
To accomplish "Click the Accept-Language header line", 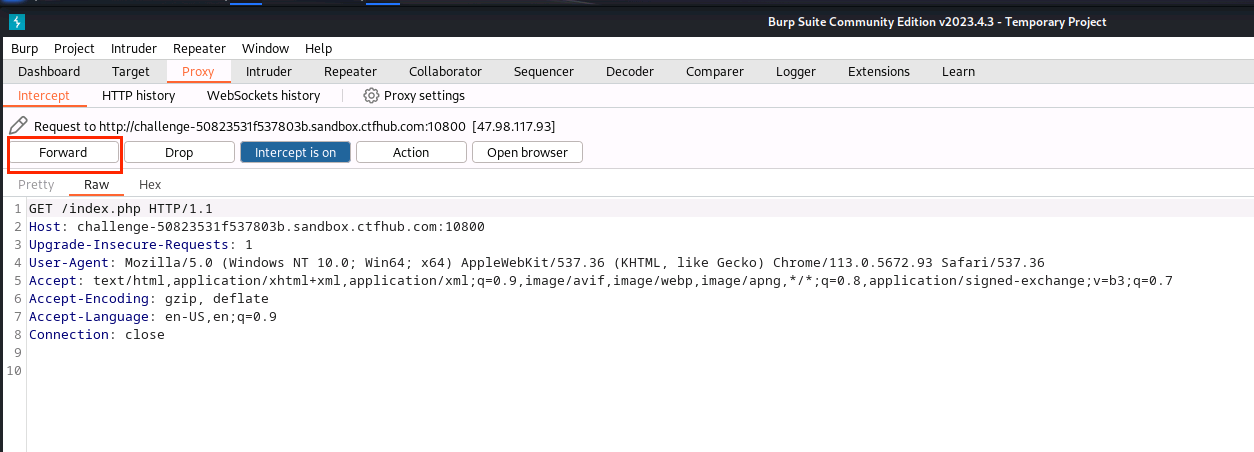I will pyautogui.click(x=153, y=316).
